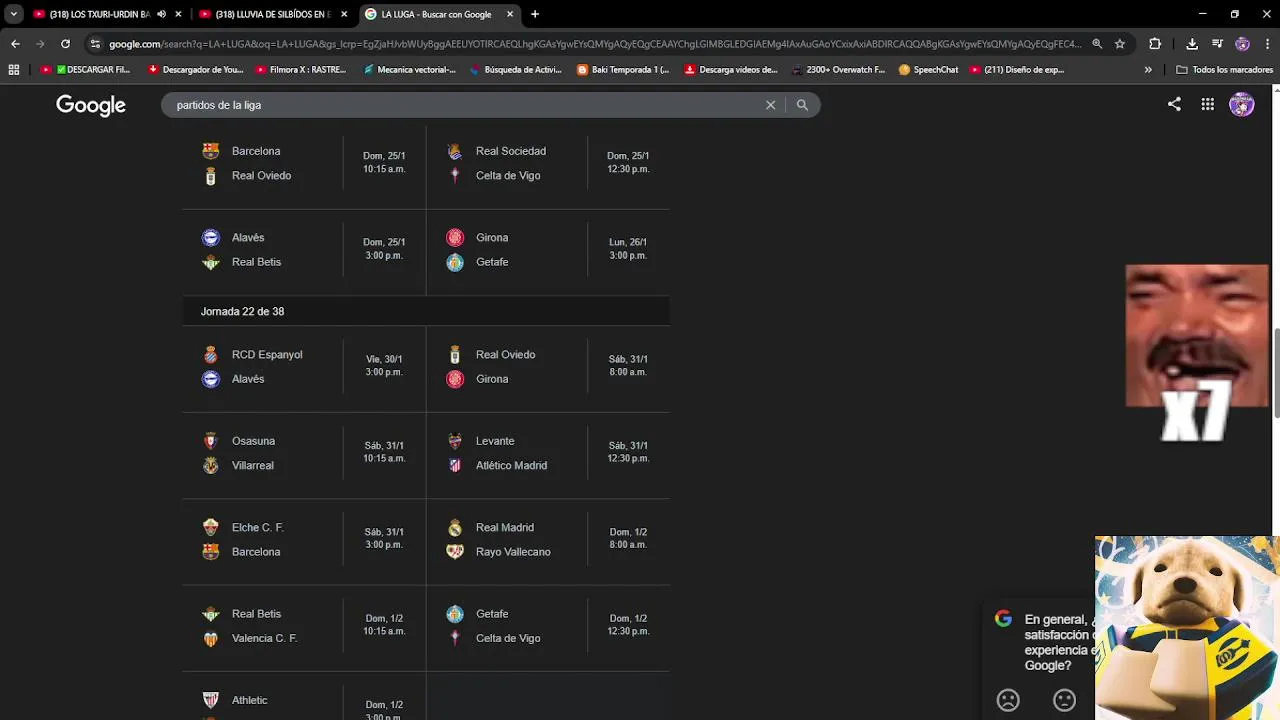Open the bookmarks bar apps grid icon
This screenshot has height=720, width=1280.
coord(13,70)
